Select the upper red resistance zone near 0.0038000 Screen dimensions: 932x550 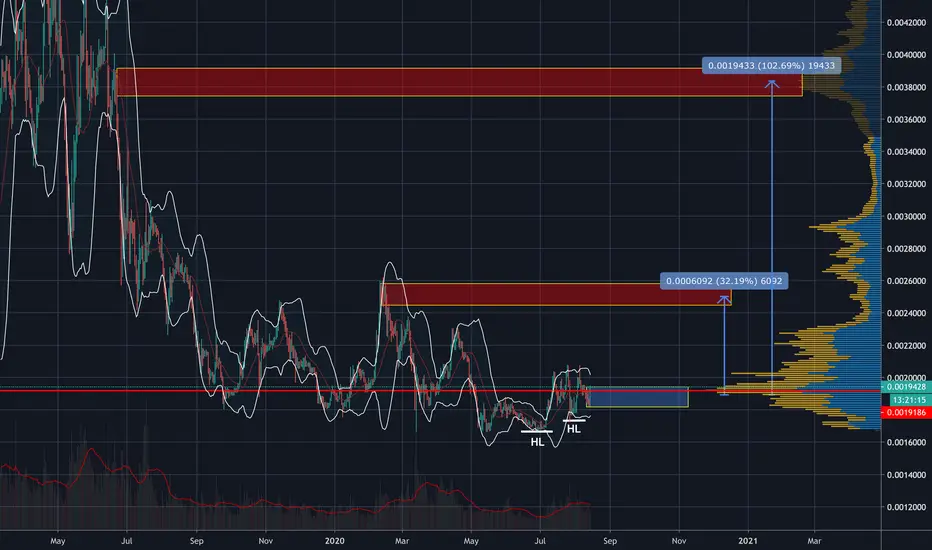pos(459,82)
